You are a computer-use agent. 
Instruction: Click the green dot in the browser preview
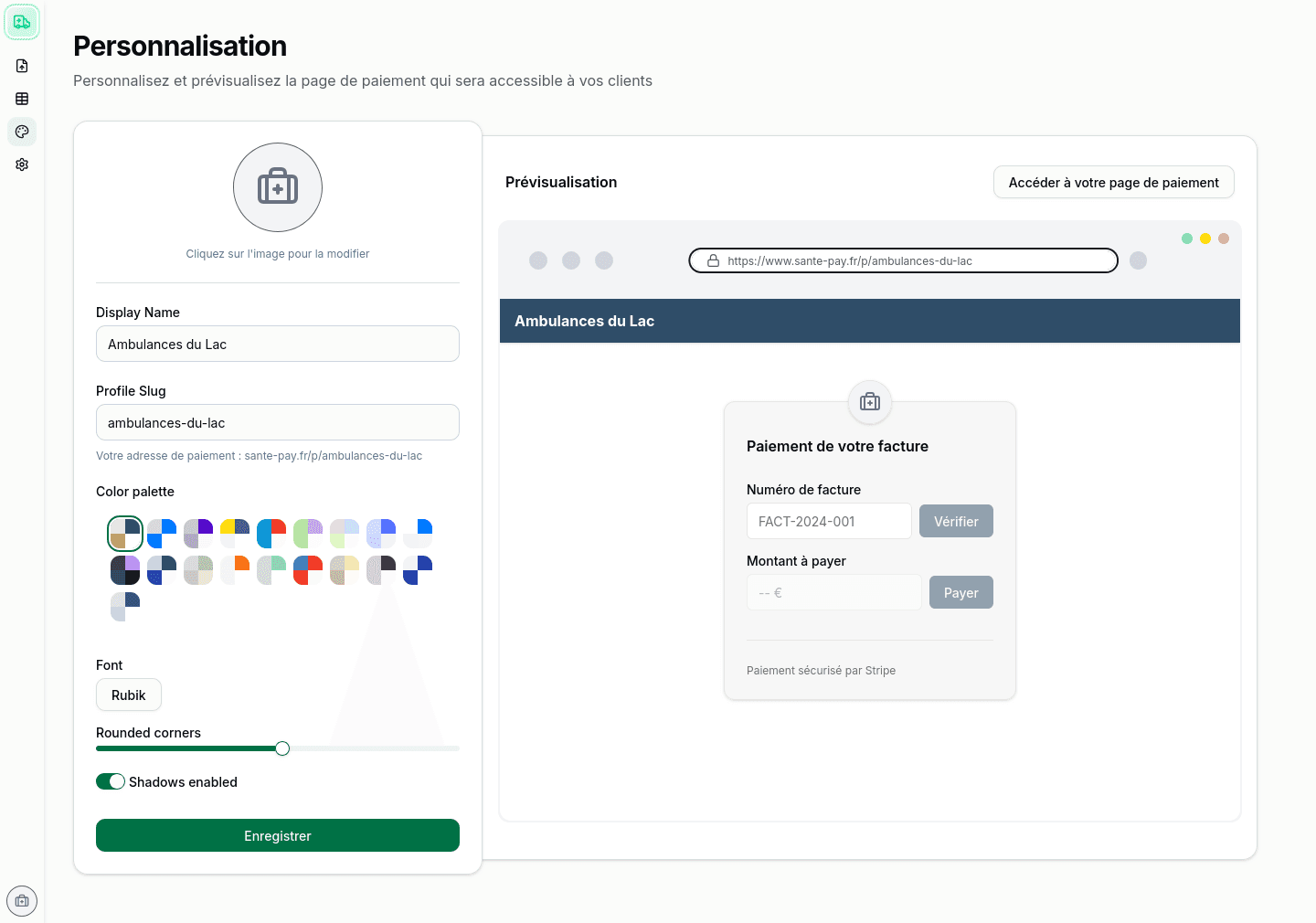pyautogui.click(x=1187, y=239)
